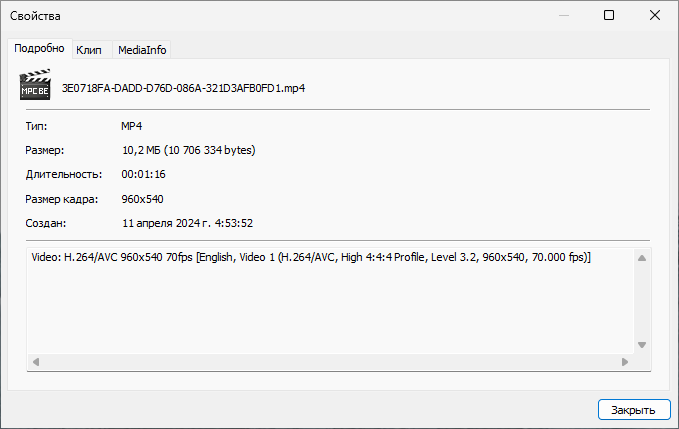The height and width of the screenshot is (429, 679).
Task: Click the 00:01:16 duration value
Action: click(143, 174)
